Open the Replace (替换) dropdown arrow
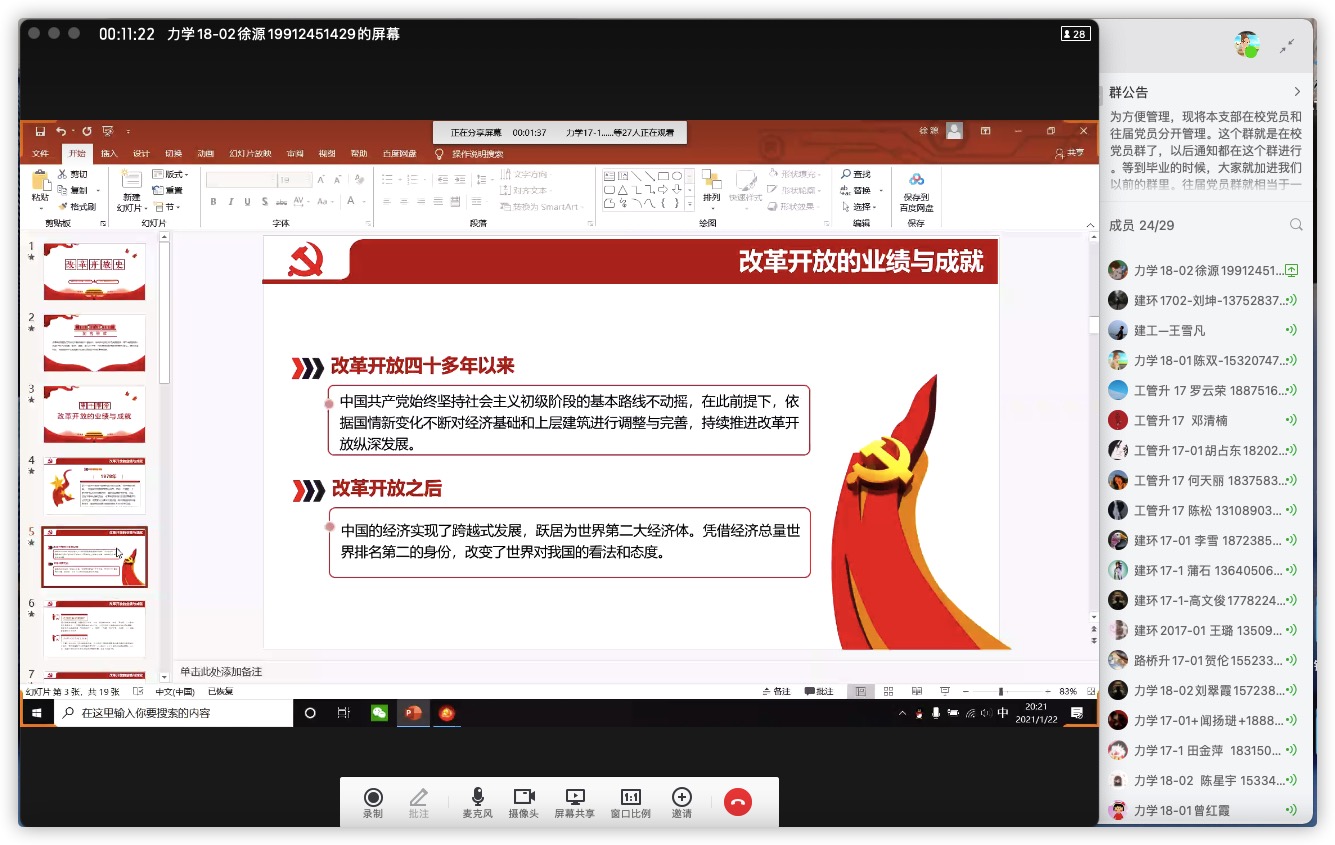The image size is (1335, 845). point(882,190)
